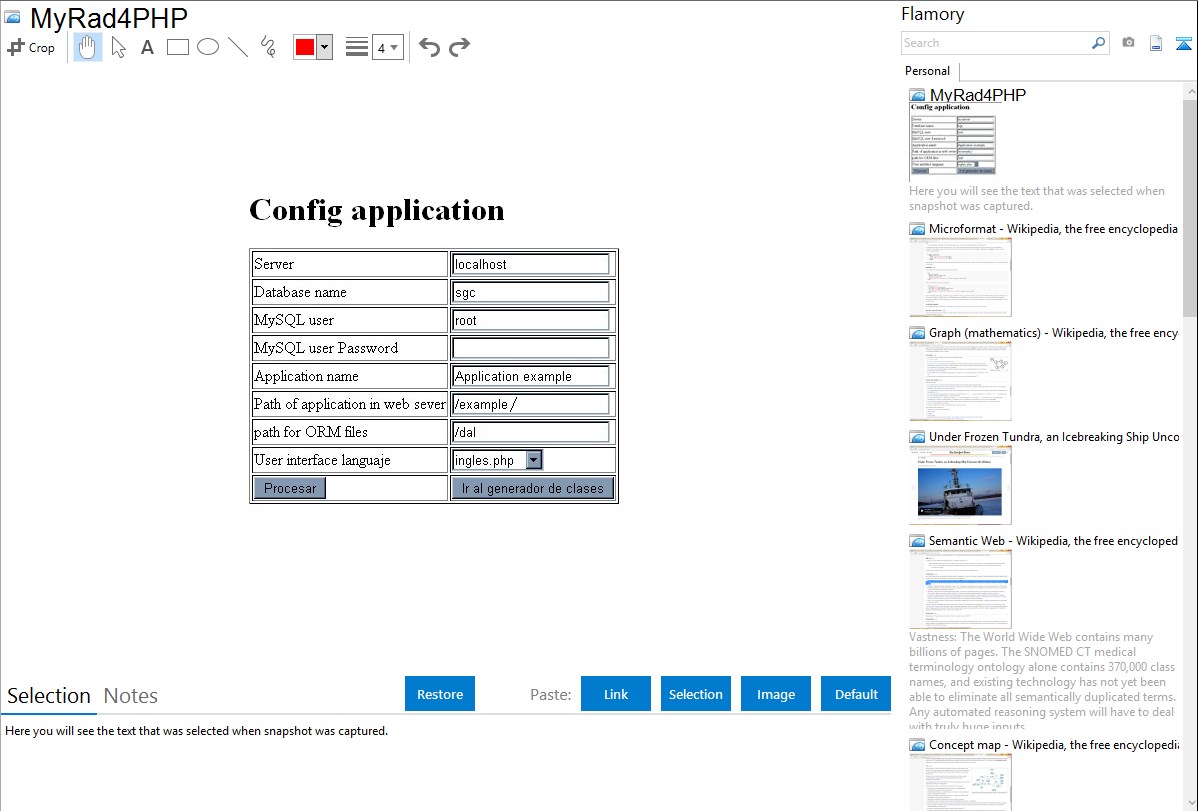1198x811 pixels.
Task: Select the straight line tool
Action: [238, 47]
